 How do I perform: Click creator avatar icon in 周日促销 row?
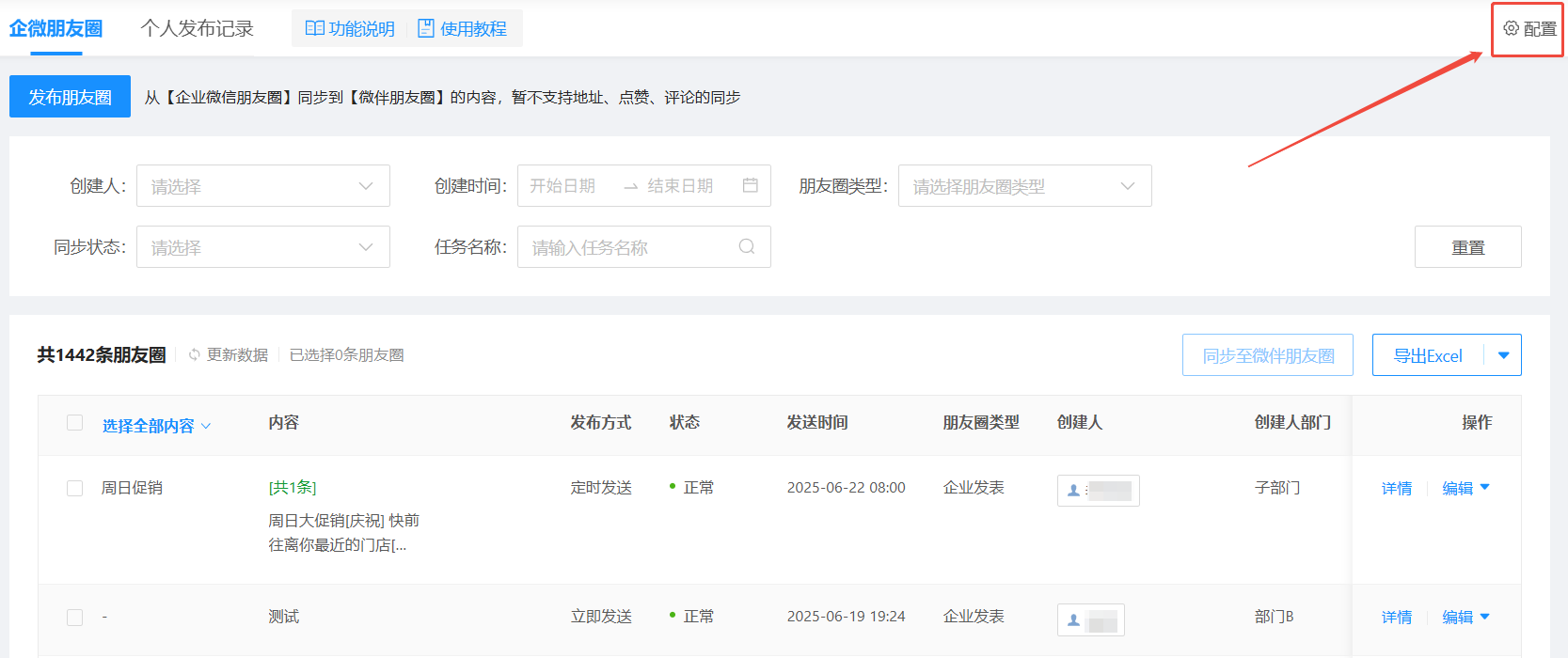1073,490
